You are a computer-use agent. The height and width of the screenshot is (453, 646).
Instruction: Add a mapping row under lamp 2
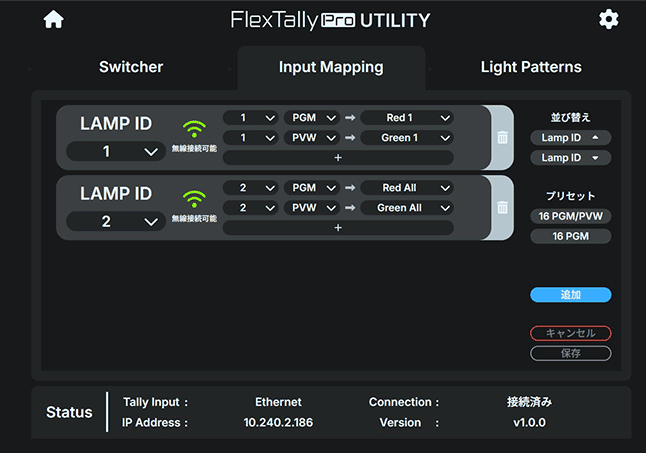coord(337,227)
